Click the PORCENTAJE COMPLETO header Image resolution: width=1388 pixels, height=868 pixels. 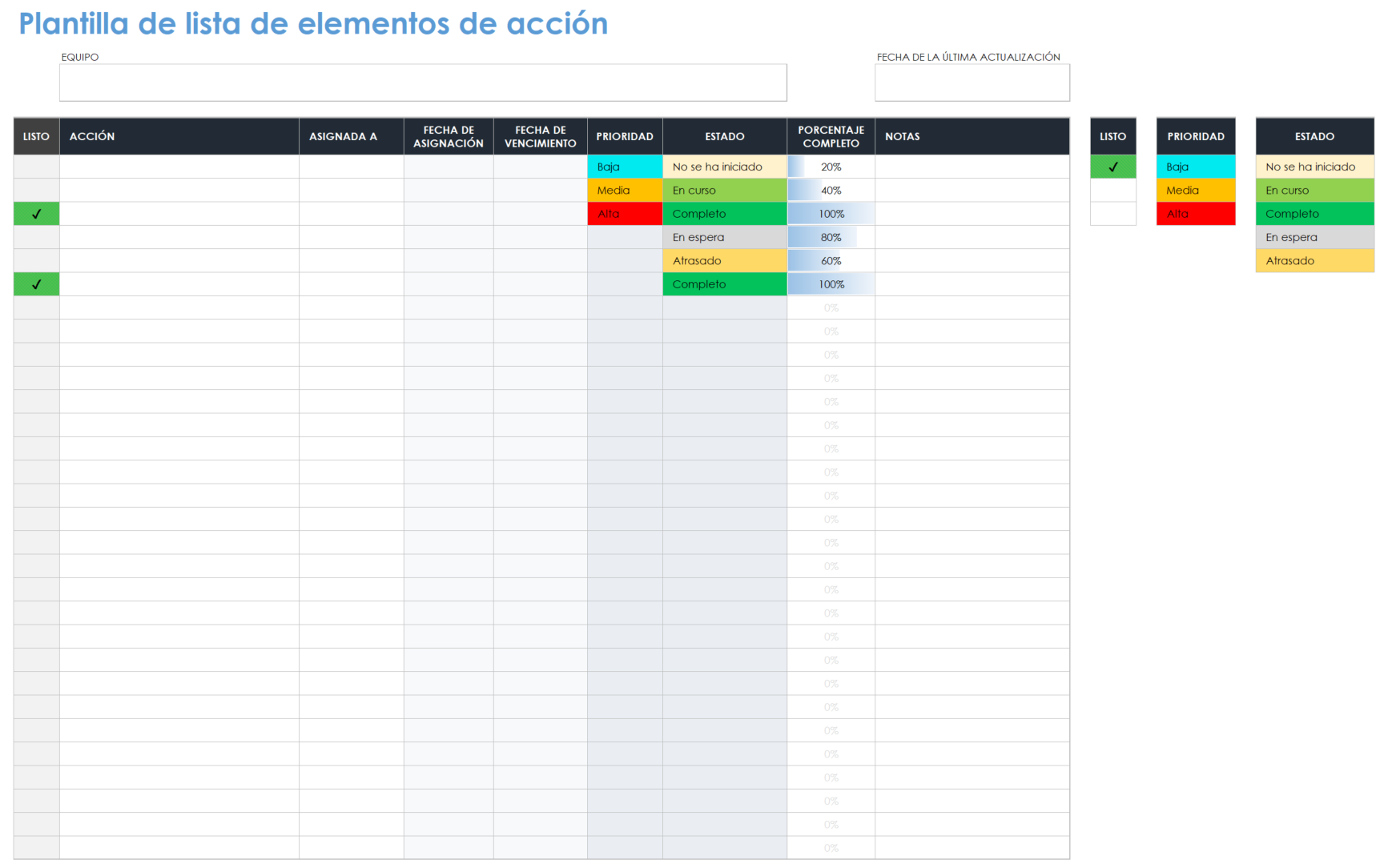coord(831,136)
